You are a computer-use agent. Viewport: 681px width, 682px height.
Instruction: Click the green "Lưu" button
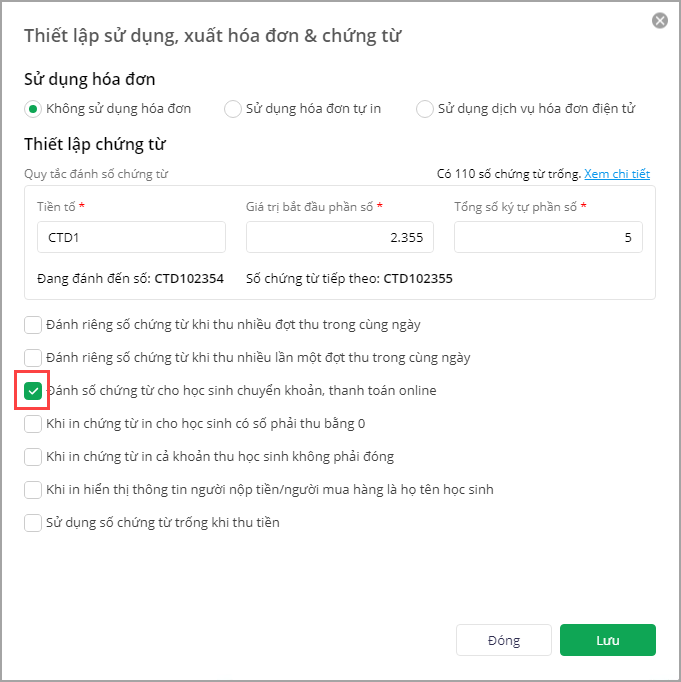coord(607,640)
